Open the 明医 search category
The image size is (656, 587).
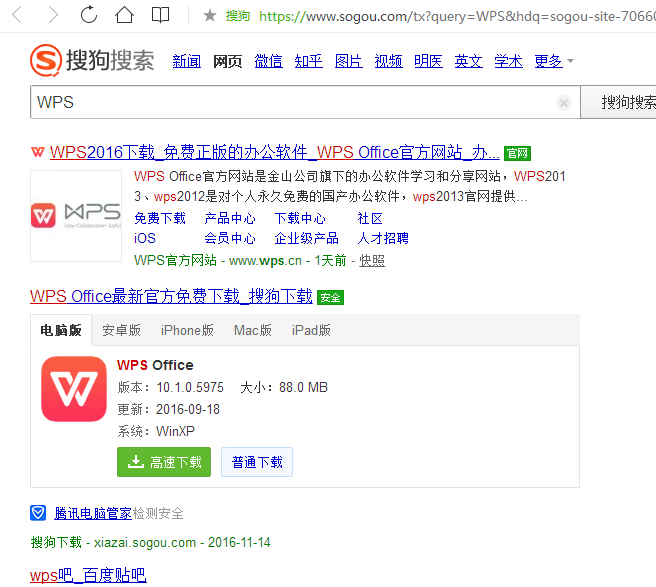tap(428, 61)
